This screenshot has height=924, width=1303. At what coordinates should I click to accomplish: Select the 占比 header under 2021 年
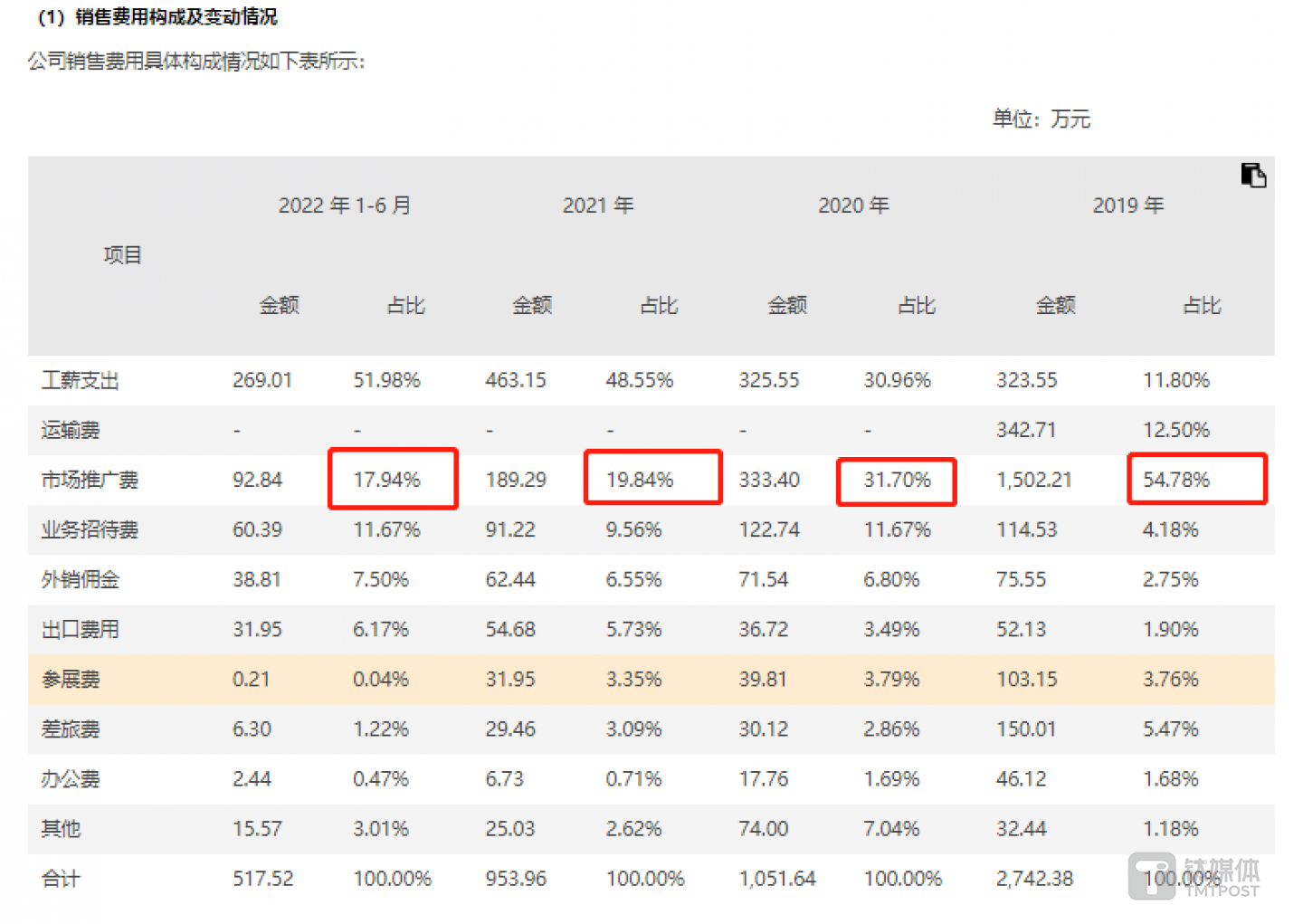point(658,306)
